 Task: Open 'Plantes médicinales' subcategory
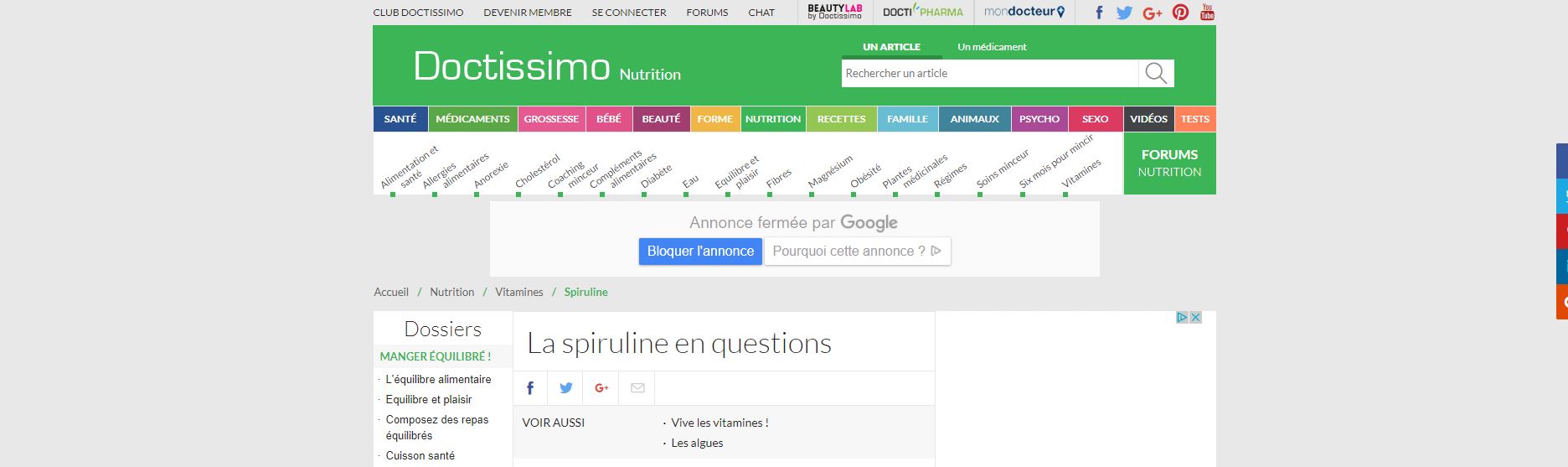pyautogui.click(x=915, y=171)
